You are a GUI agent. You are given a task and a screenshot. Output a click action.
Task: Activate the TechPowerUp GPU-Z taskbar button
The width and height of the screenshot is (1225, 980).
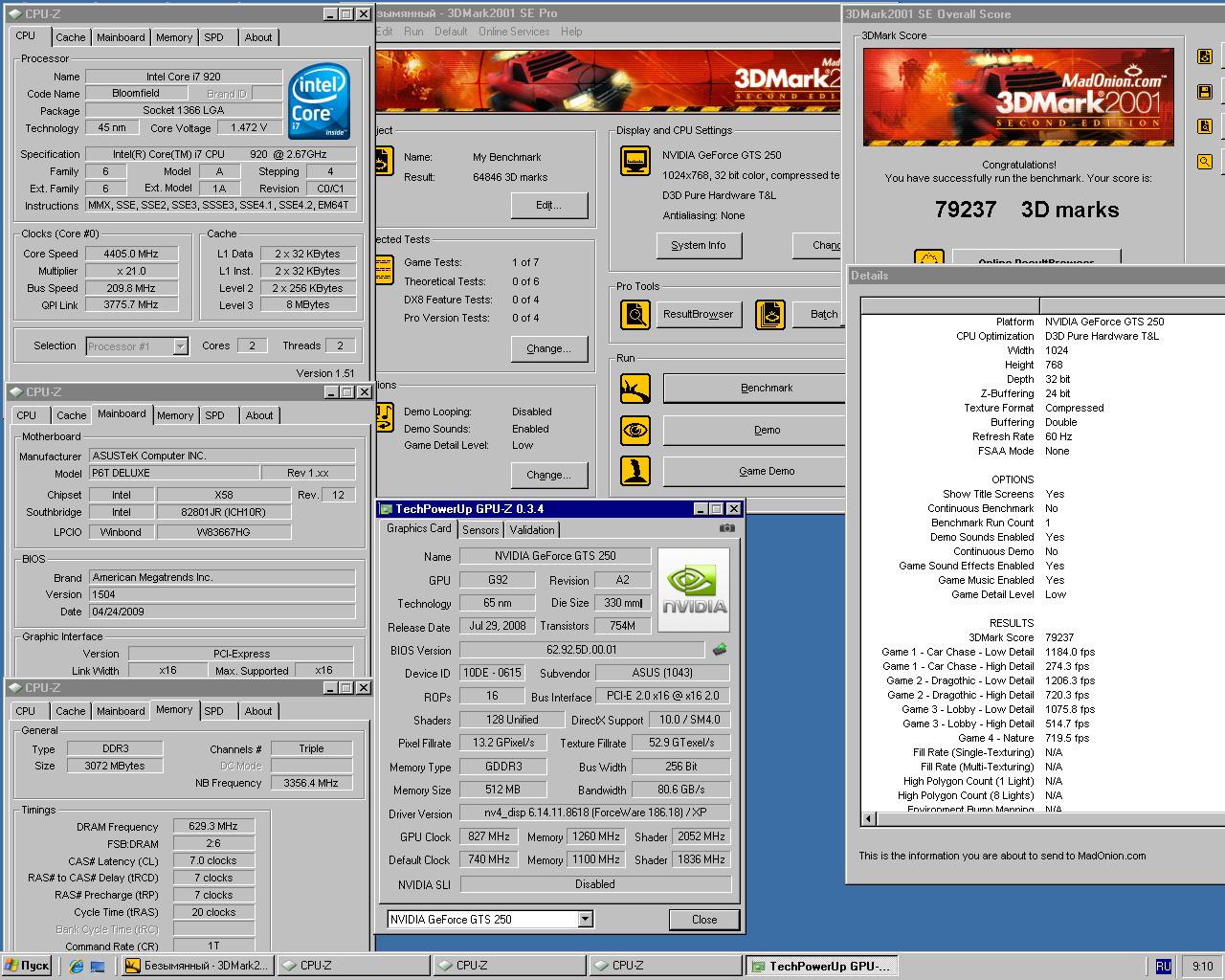822,966
